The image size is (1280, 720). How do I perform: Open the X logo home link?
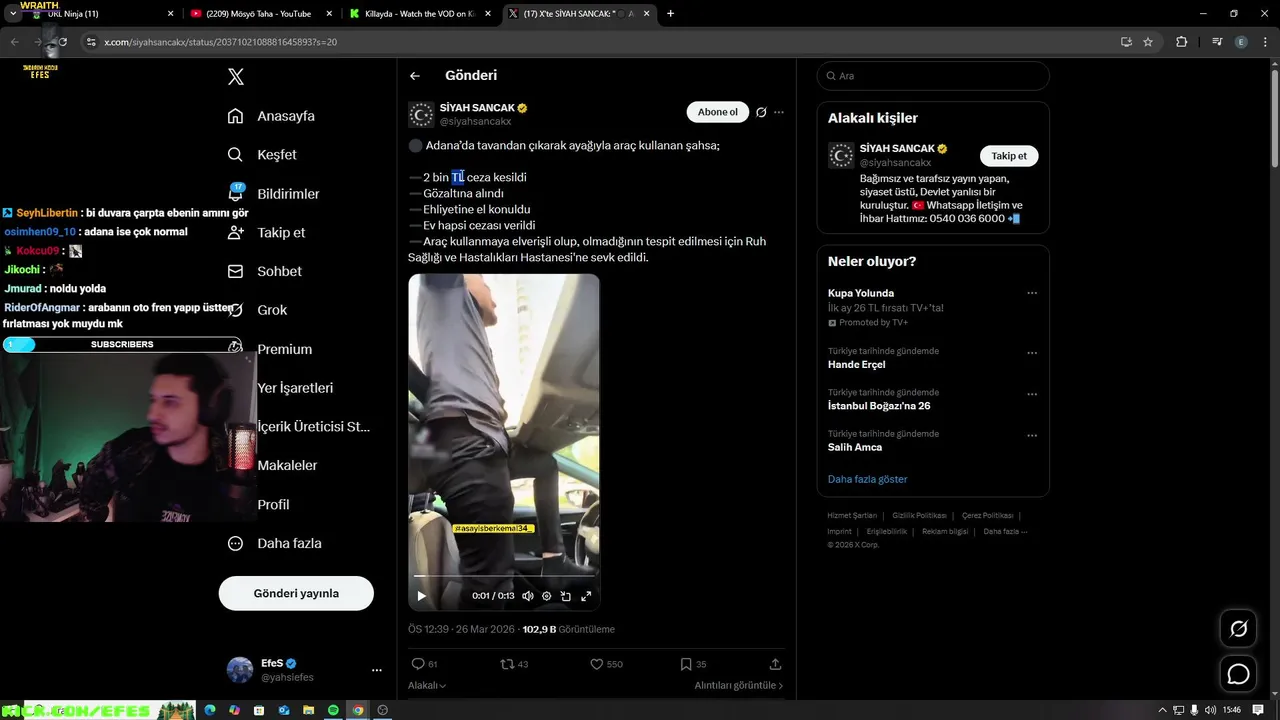(236, 77)
